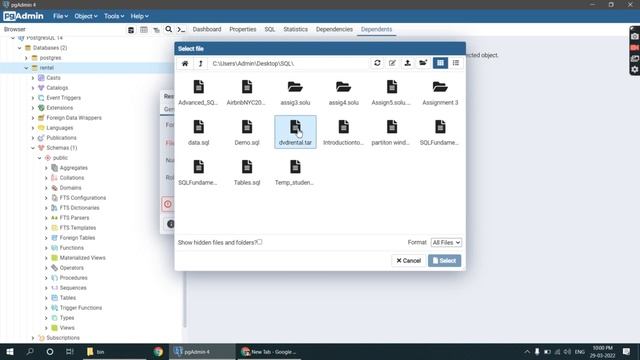The width and height of the screenshot is (640, 360).
Task: Open the Assignment 3 folder
Action: pos(440,92)
